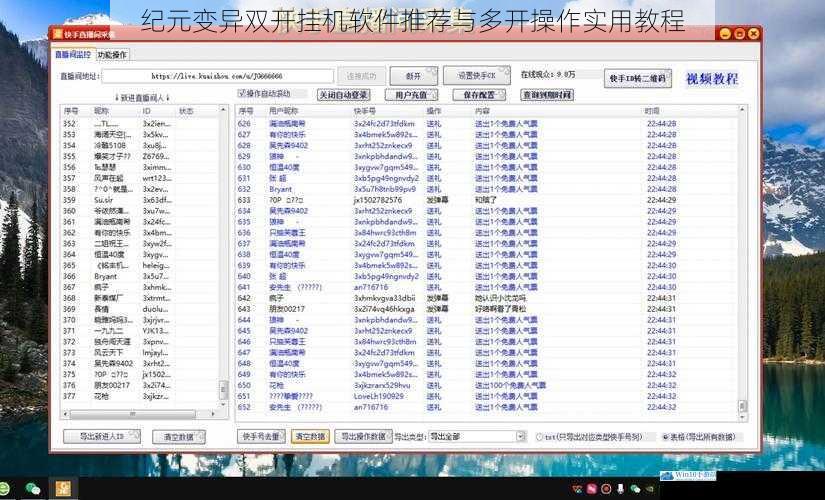The height and width of the screenshot is (500, 825).
Task: Click the 保存配置 button
Action: tap(479, 95)
